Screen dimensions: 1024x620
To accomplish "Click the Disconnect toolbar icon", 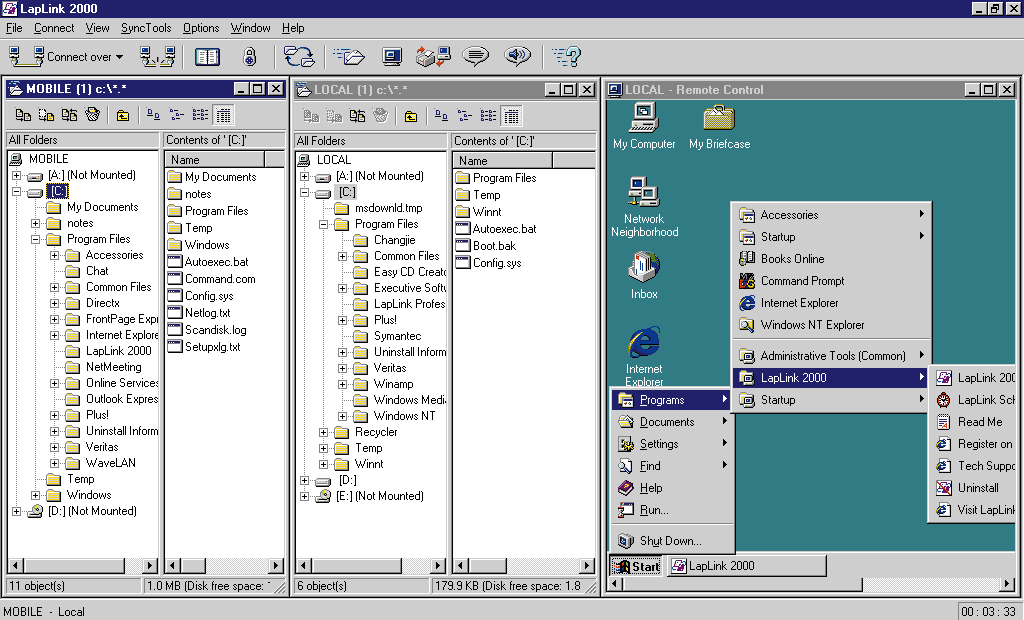I will coord(157,57).
